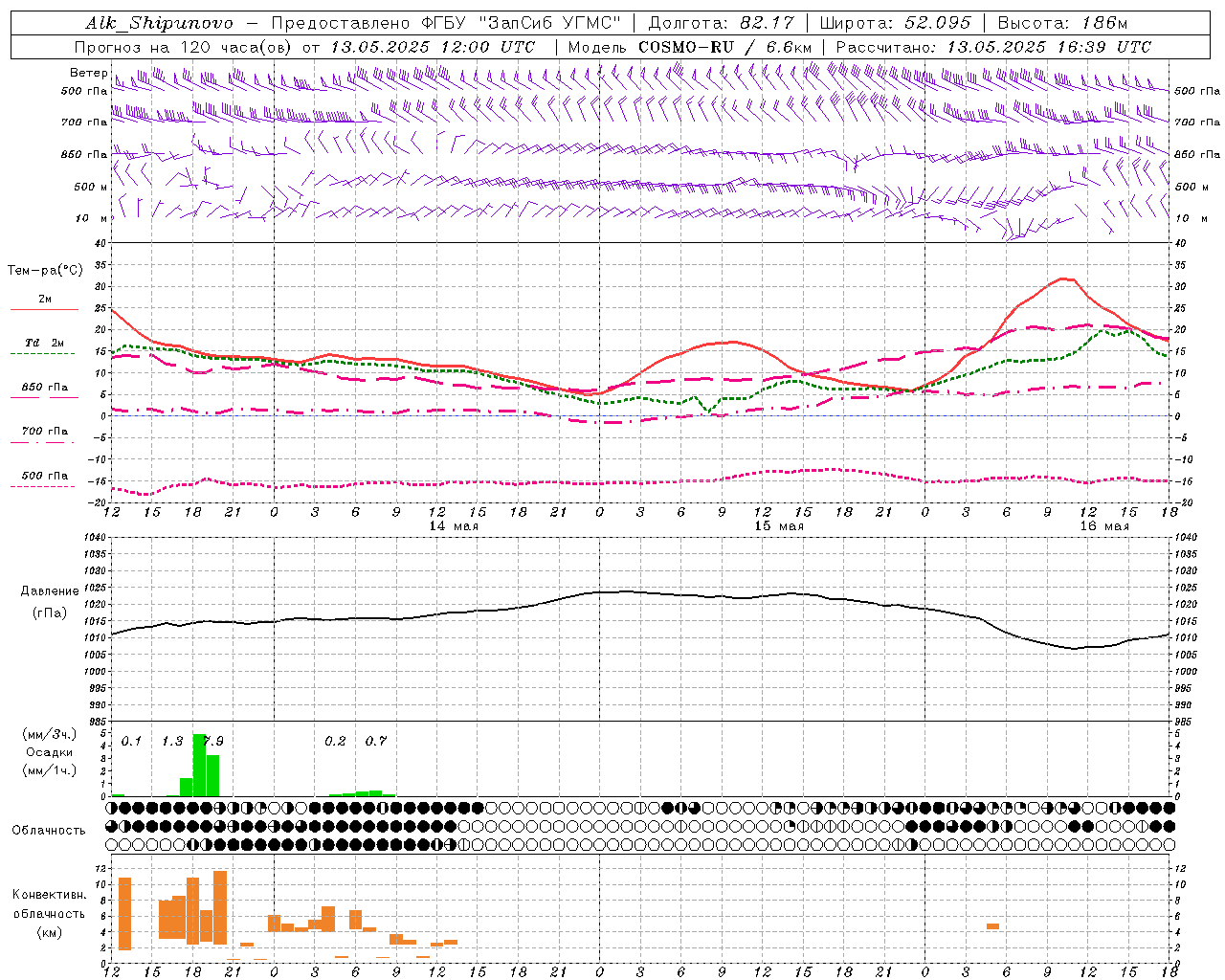Click the red 2м temperature peak near 32°C
1225x980 pixels.
(1063, 278)
